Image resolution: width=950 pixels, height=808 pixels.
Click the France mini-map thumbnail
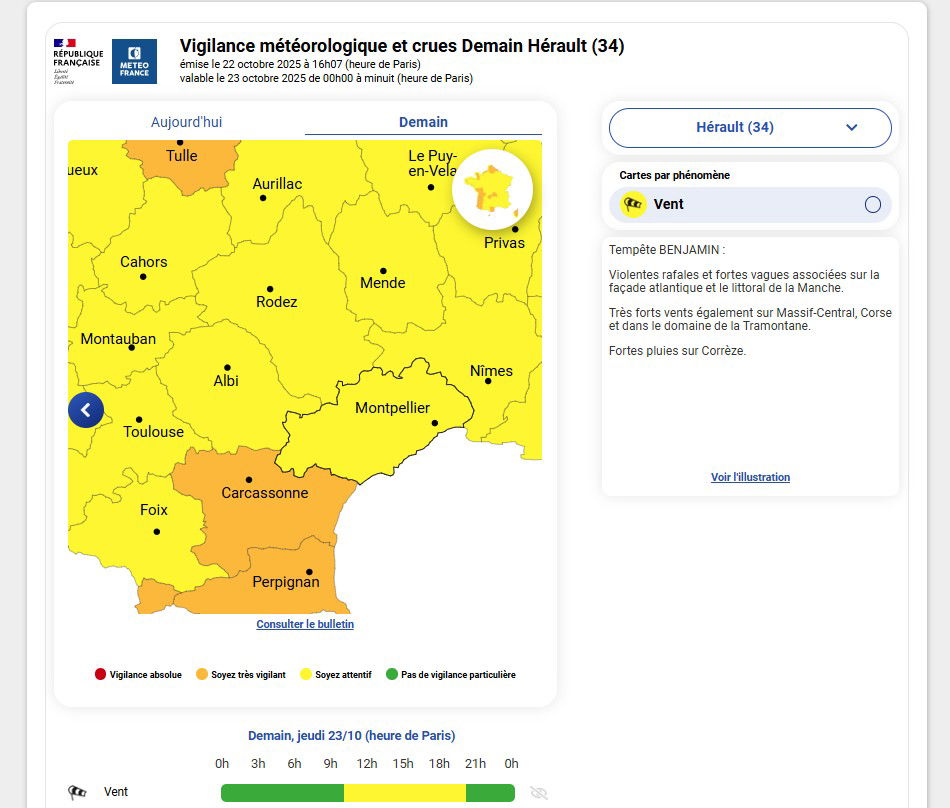pyautogui.click(x=492, y=190)
